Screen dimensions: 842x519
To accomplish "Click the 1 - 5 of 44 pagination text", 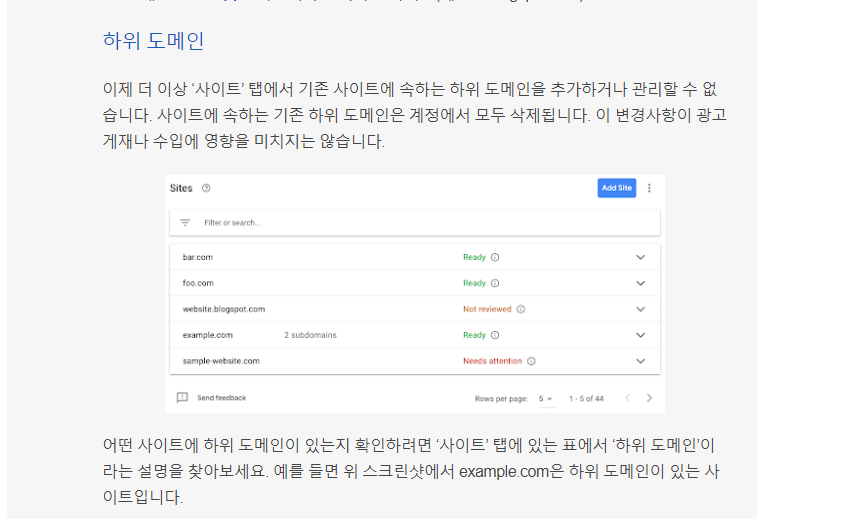I will 586,399.
